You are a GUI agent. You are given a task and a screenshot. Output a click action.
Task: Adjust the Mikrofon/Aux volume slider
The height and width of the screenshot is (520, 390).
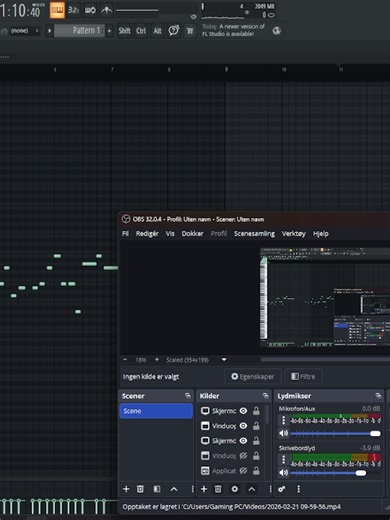[335, 433]
